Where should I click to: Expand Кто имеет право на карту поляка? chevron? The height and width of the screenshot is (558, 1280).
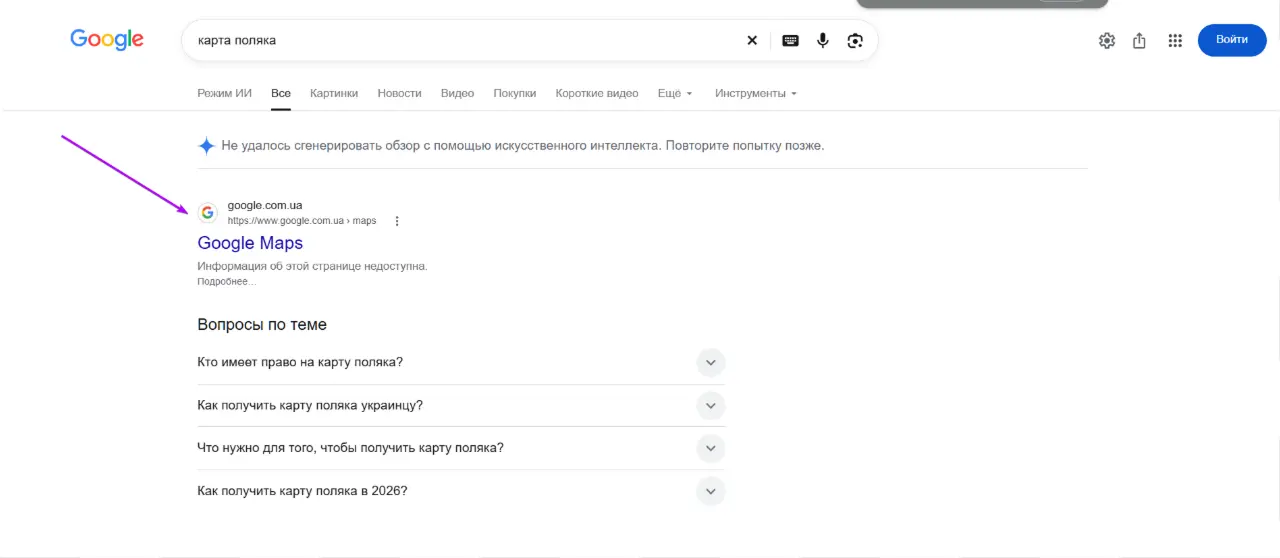710,362
